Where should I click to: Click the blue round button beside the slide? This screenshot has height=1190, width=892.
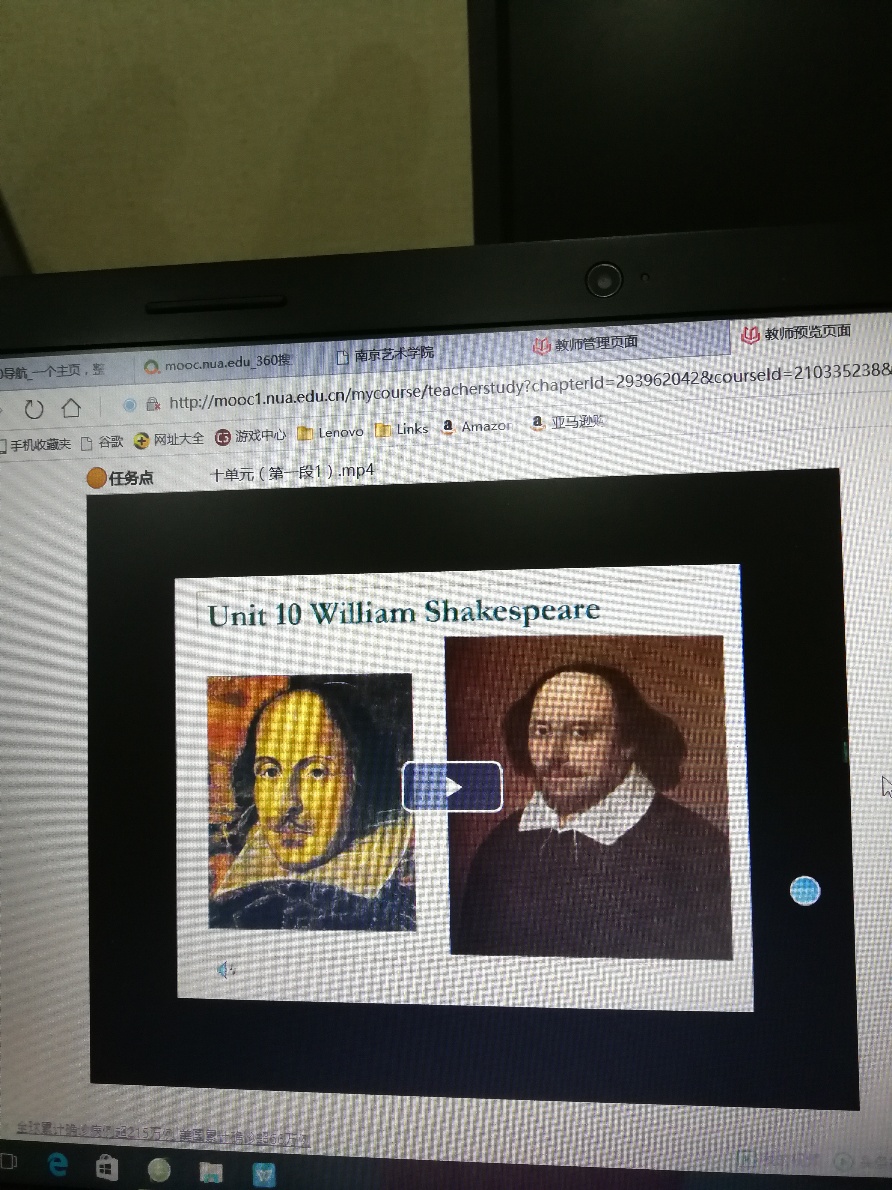(x=805, y=890)
